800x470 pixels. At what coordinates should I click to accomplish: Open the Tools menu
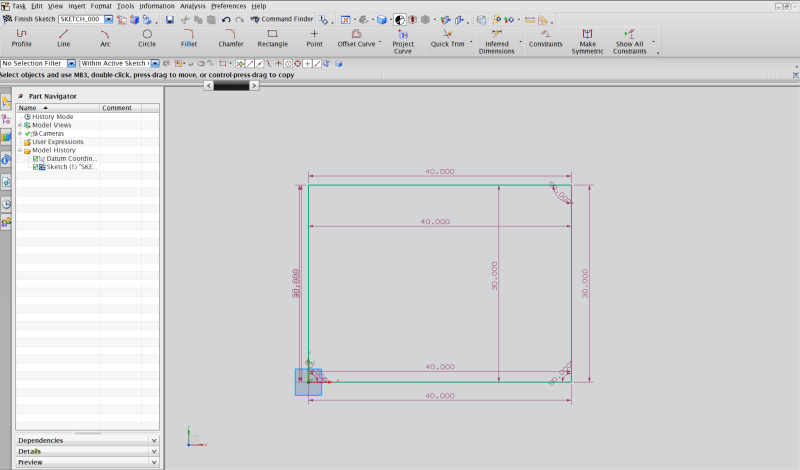126,6
